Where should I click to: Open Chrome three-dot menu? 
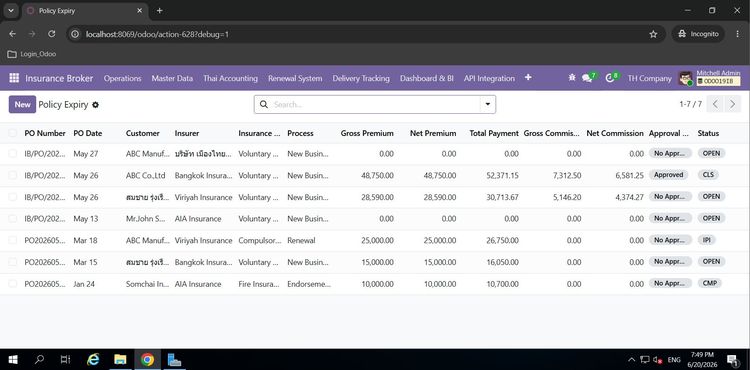(x=737, y=34)
